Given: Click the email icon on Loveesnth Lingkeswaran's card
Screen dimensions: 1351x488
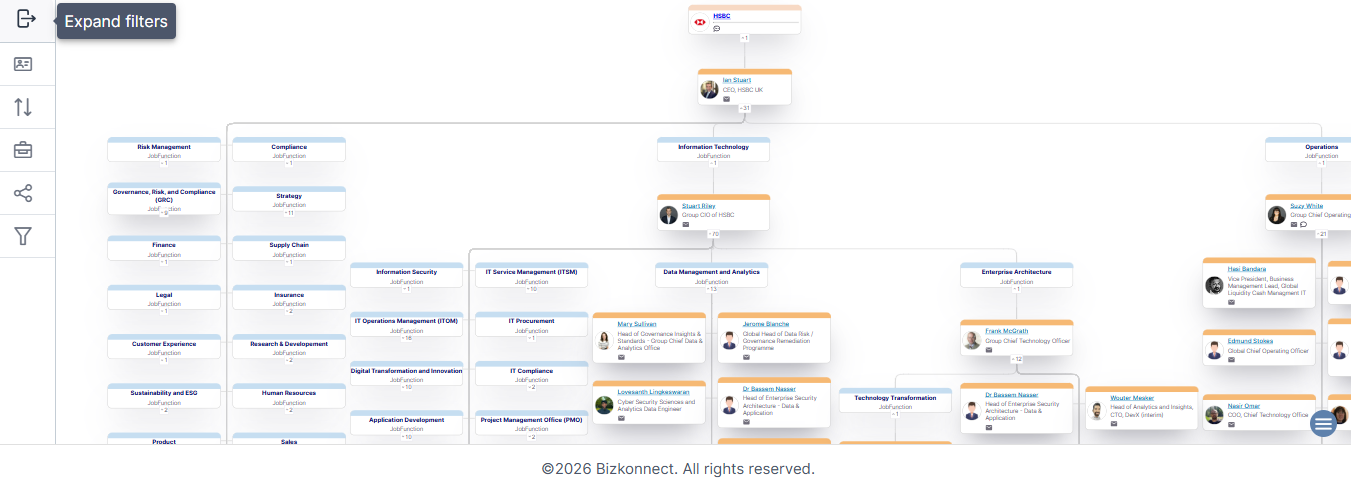Looking at the screenshot, I should coord(621,418).
